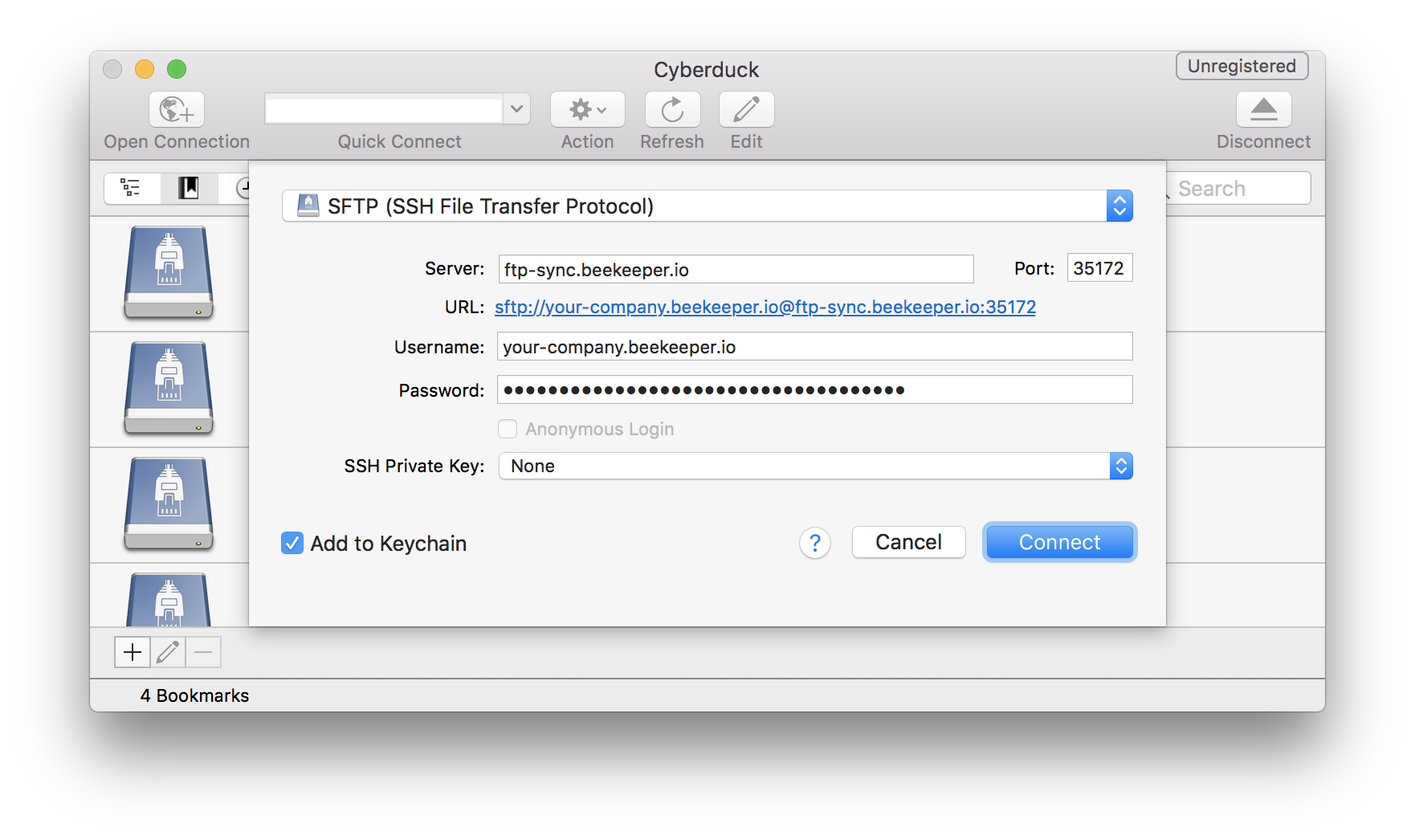Select the first bookmark drive thumbnail
1415x840 pixels.
tap(169, 273)
